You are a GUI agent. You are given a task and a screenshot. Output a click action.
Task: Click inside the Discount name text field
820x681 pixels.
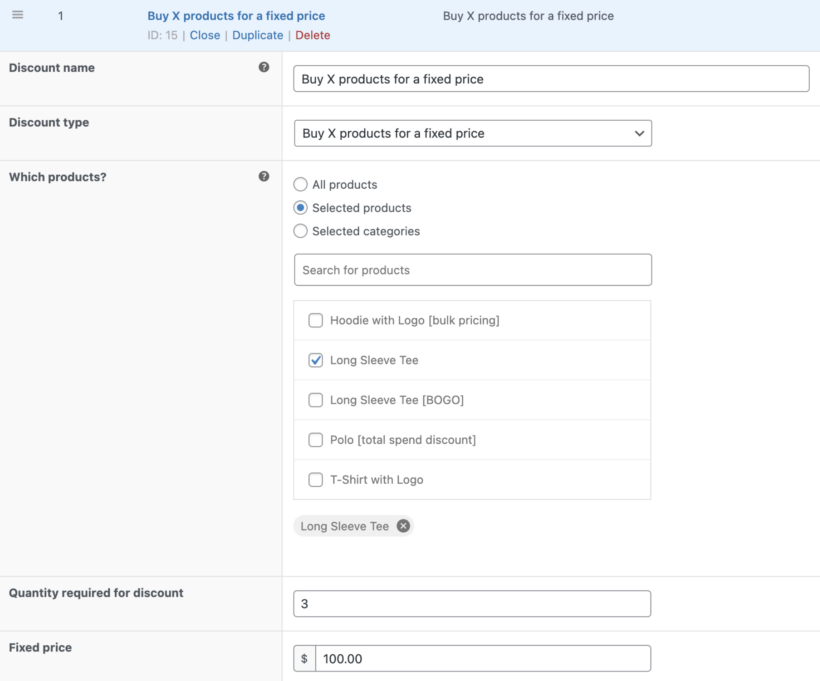pos(550,78)
